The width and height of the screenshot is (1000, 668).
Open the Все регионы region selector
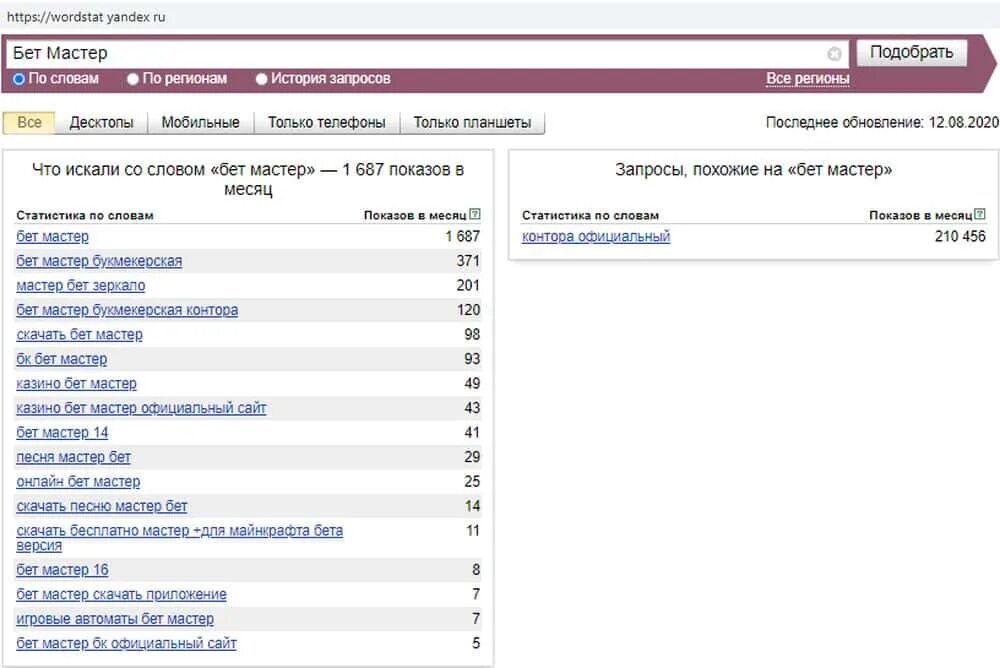[807, 78]
